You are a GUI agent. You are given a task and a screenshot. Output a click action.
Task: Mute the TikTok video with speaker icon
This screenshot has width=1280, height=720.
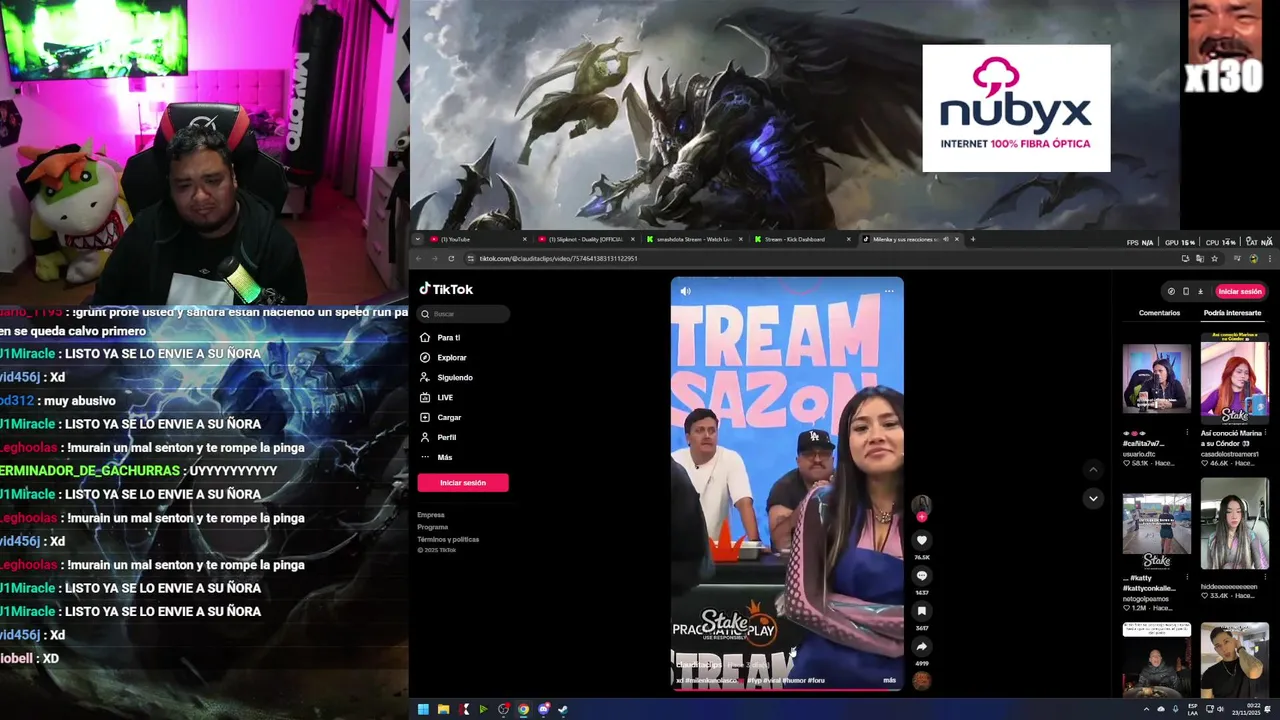685,291
